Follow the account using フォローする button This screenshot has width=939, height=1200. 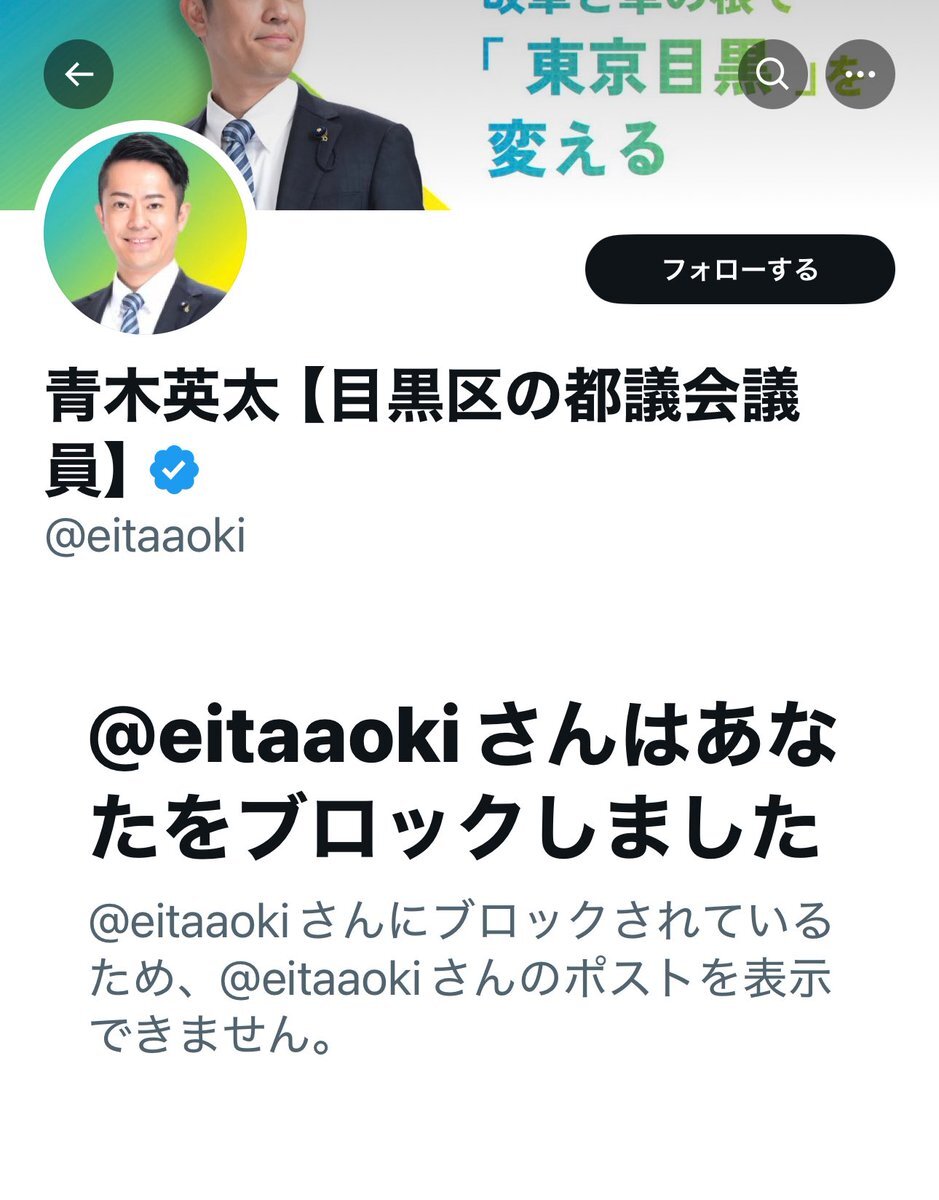pyautogui.click(x=740, y=269)
